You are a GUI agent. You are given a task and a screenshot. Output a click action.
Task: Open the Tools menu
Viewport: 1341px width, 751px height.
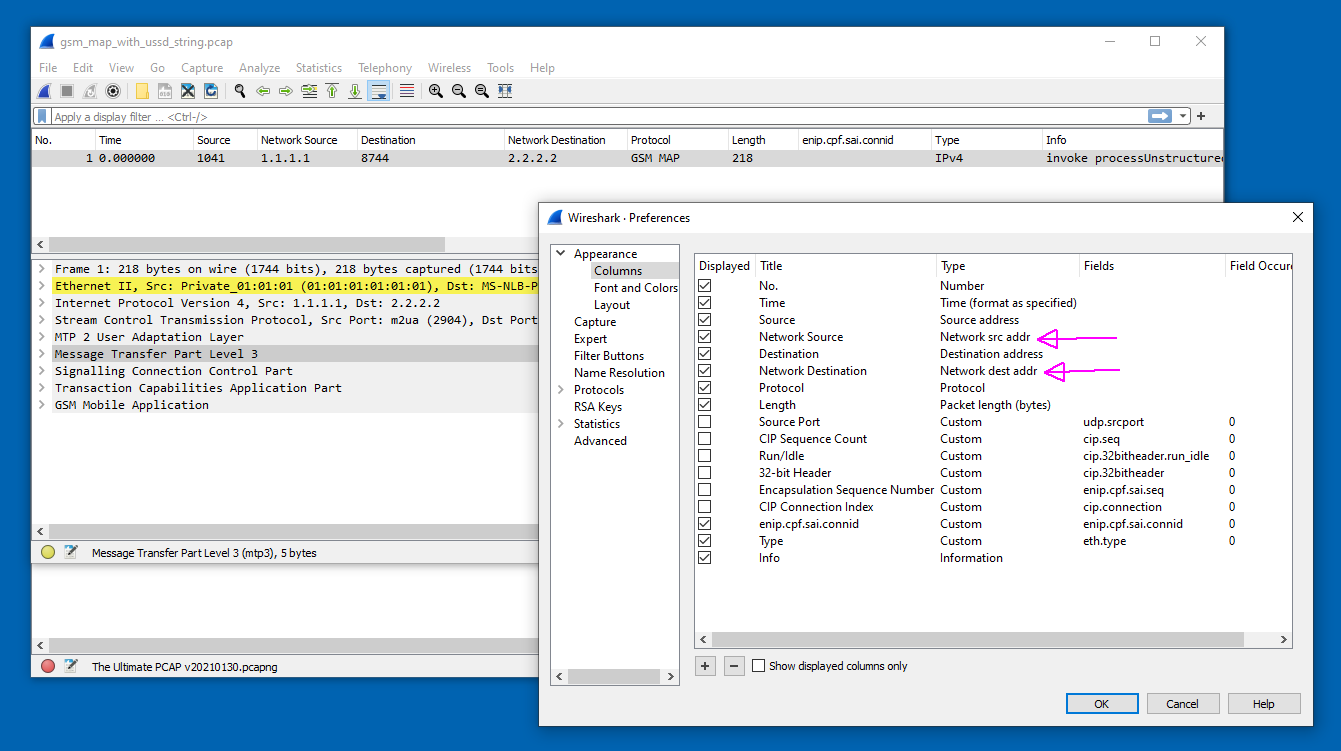tap(500, 68)
